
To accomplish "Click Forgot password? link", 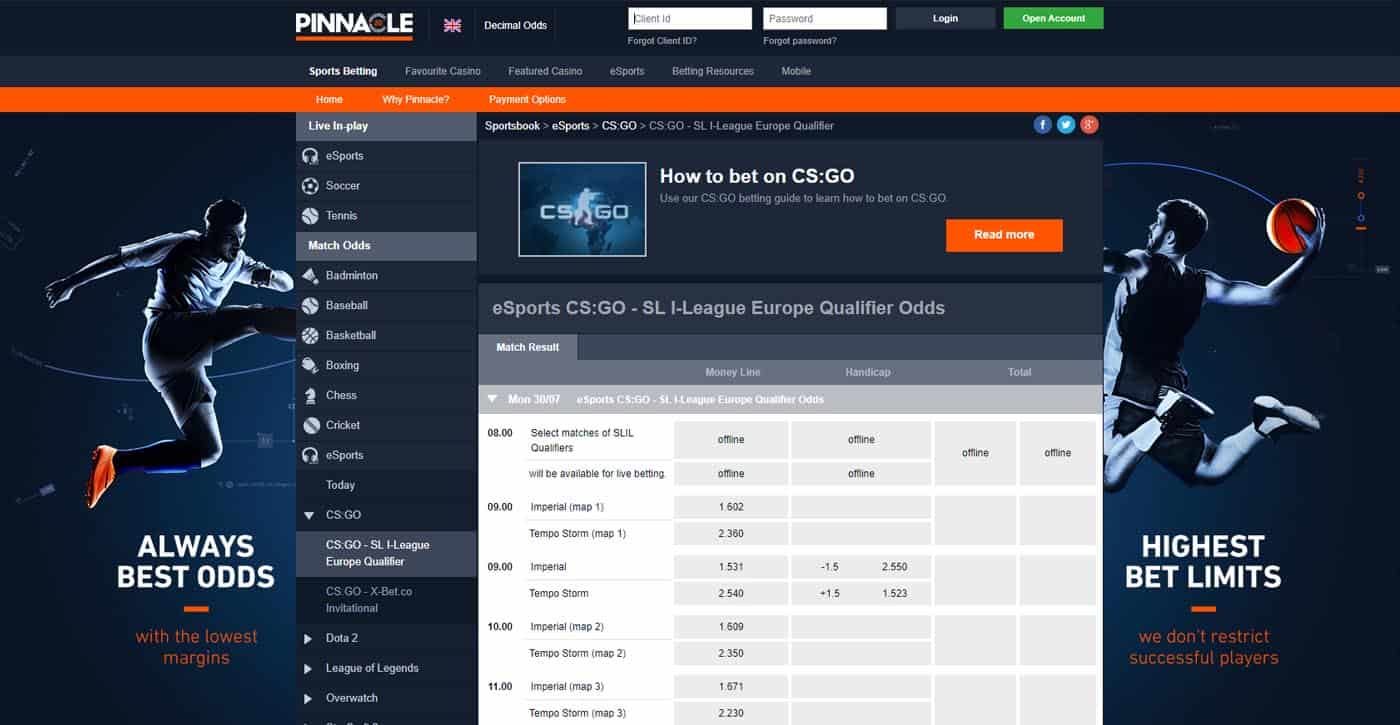I will pyautogui.click(x=800, y=41).
